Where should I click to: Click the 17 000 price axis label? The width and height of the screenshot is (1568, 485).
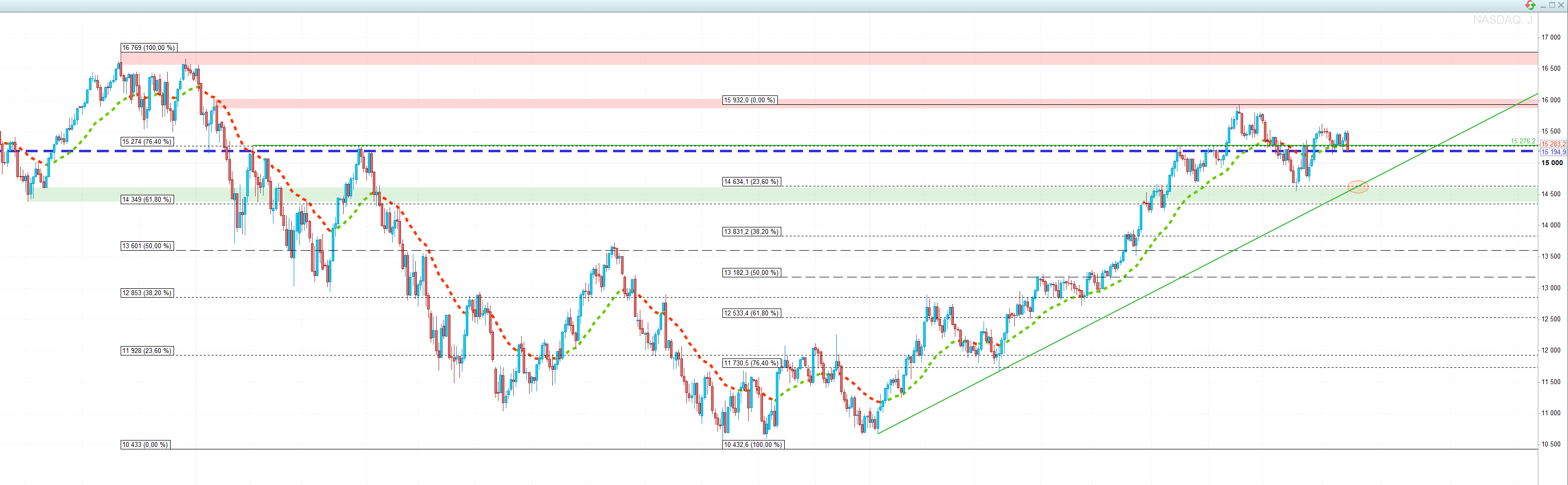(x=1550, y=37)
